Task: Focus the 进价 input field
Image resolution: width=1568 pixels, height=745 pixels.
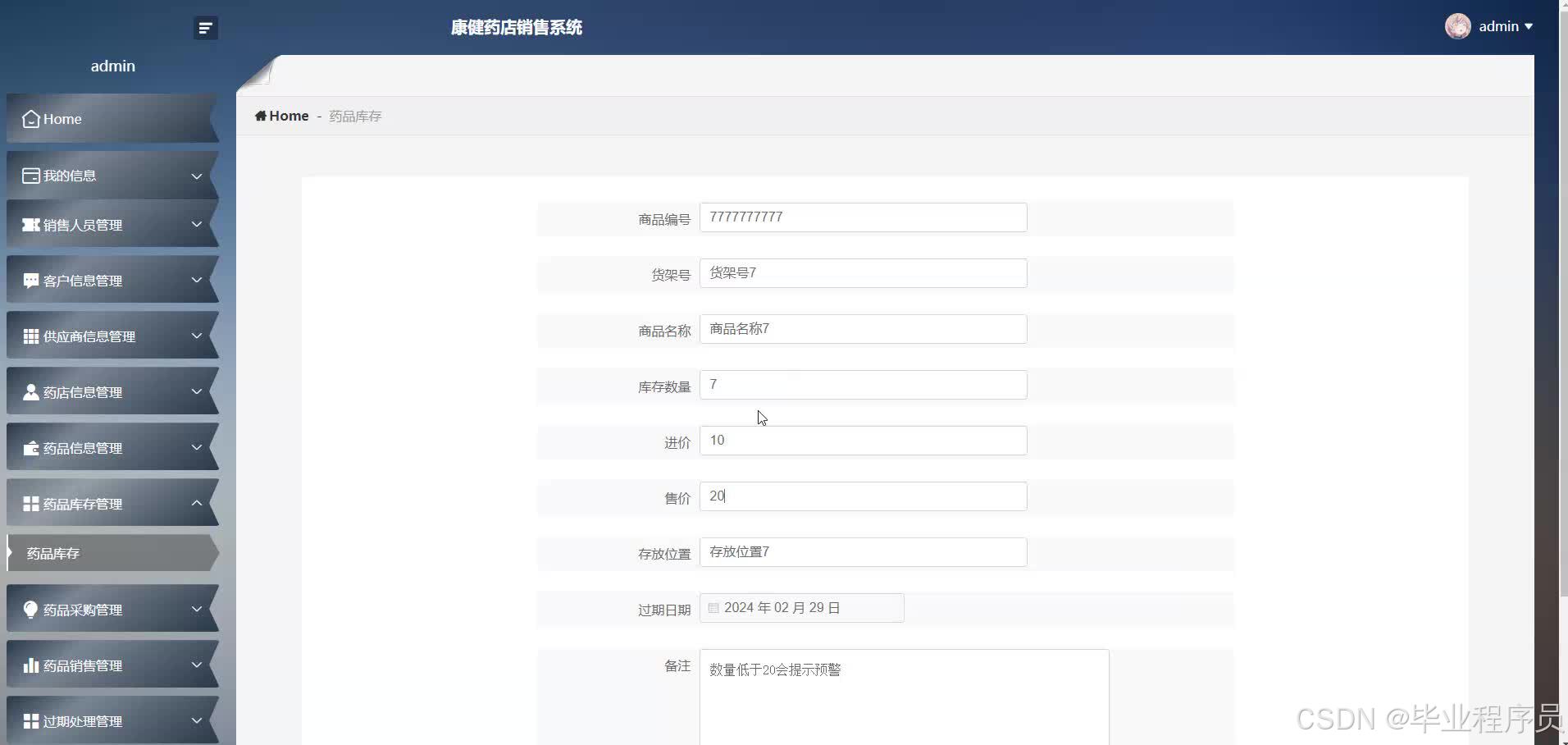Action: pyautogui.click(x=863, y=441)
